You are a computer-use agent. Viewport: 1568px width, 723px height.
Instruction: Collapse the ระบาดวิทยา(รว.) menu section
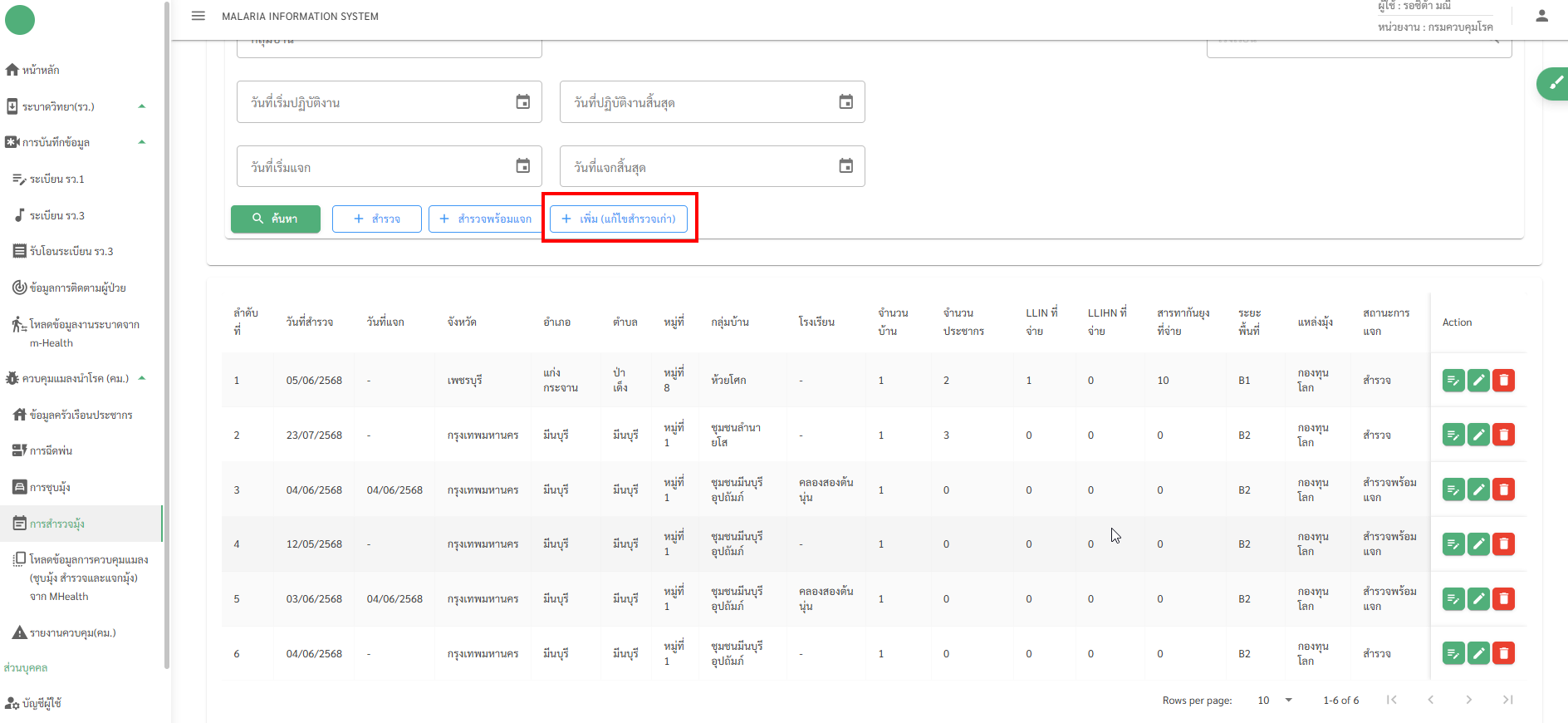[x=142, y=106]
